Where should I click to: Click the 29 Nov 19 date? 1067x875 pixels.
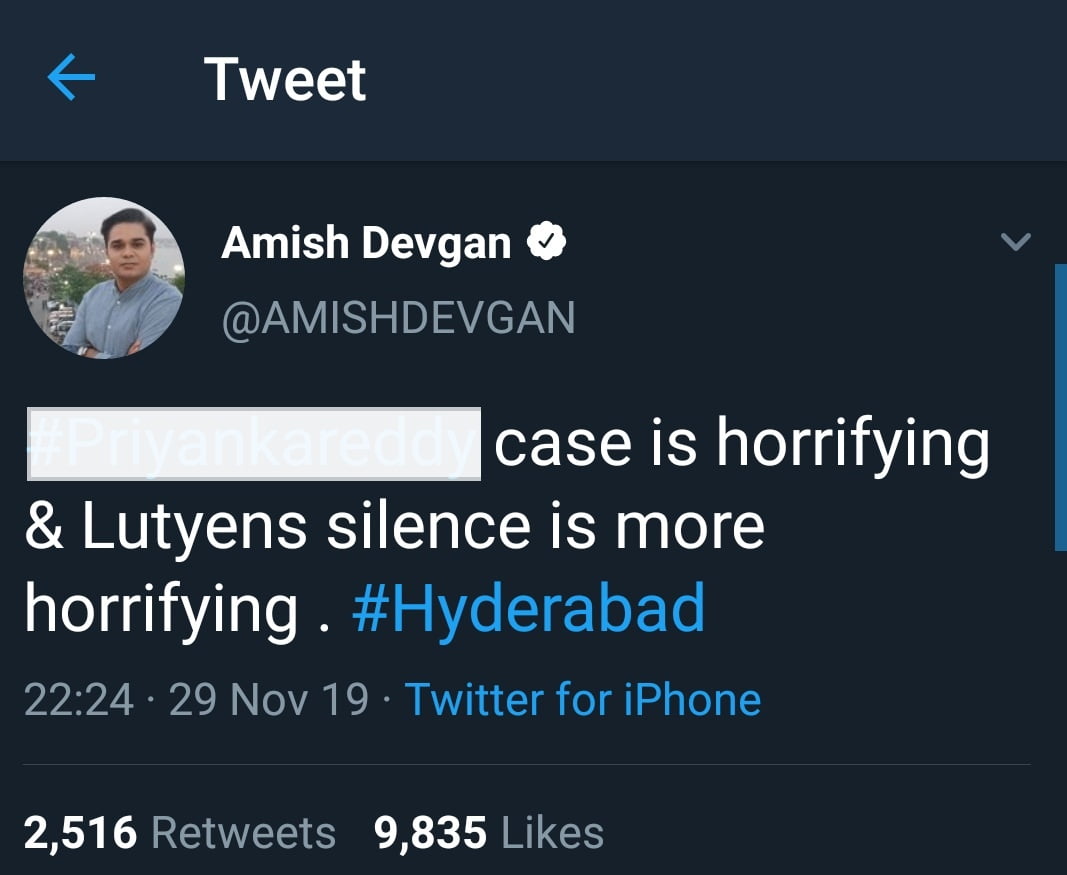(x=269, y=699)
